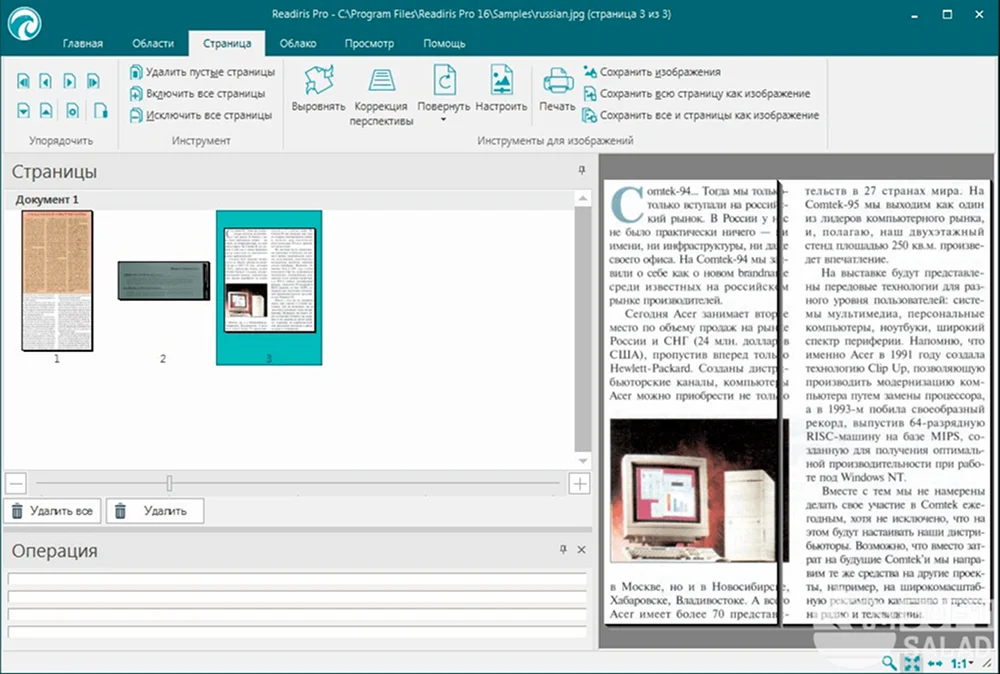Click Включить все страницы
Viewport: 1000px width, 674px height.
197,94
